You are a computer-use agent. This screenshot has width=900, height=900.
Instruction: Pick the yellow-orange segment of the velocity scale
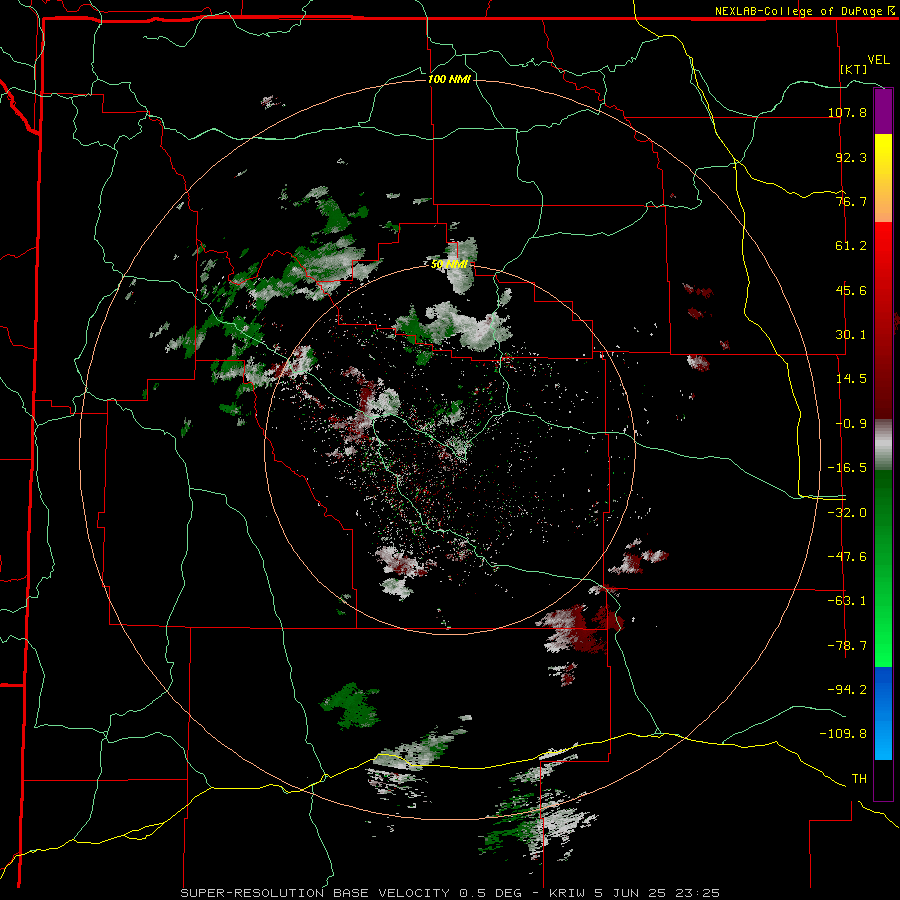(883, 178)
